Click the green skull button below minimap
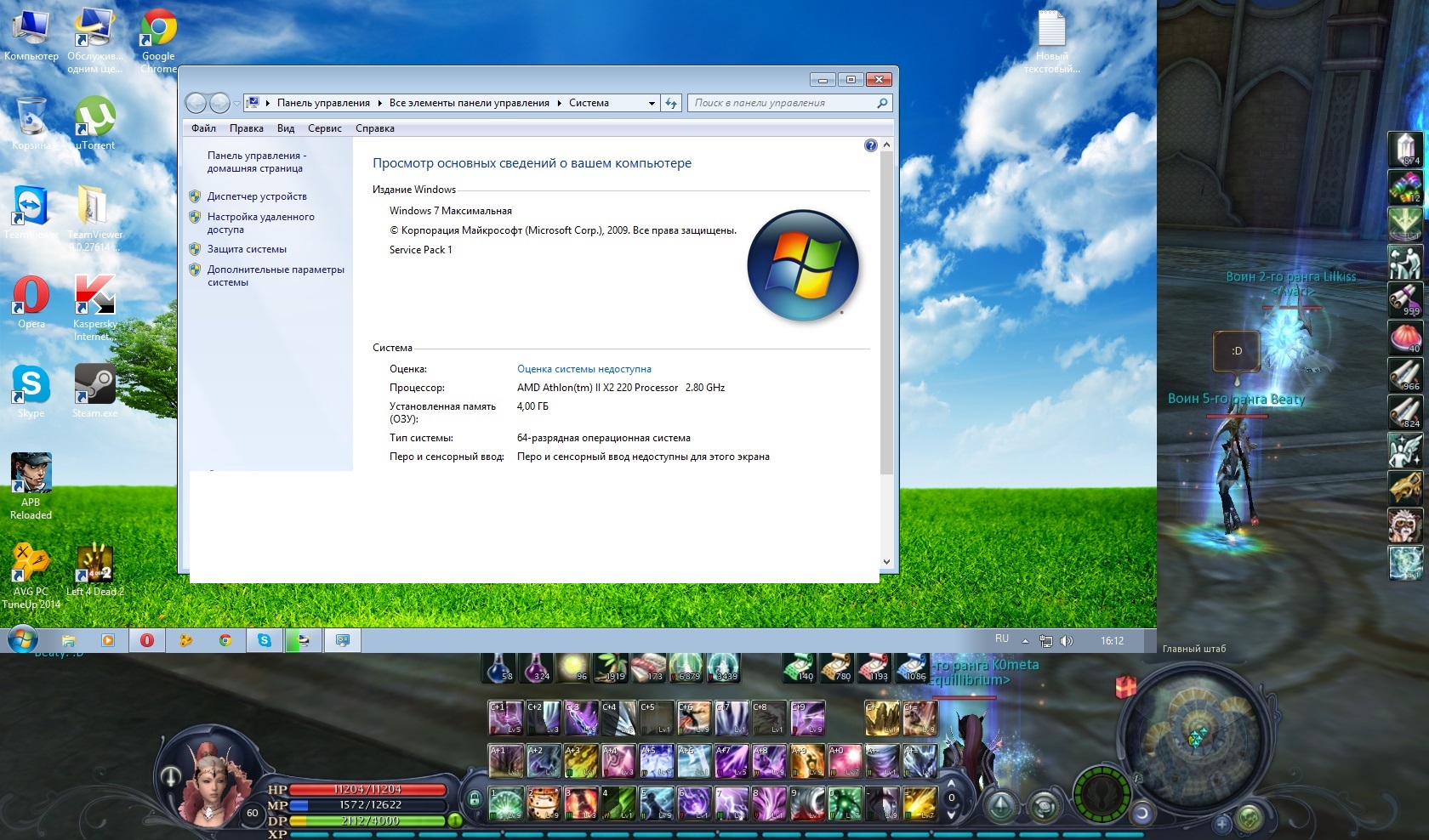This screenshot has width=1429, height=840. 1250,820
